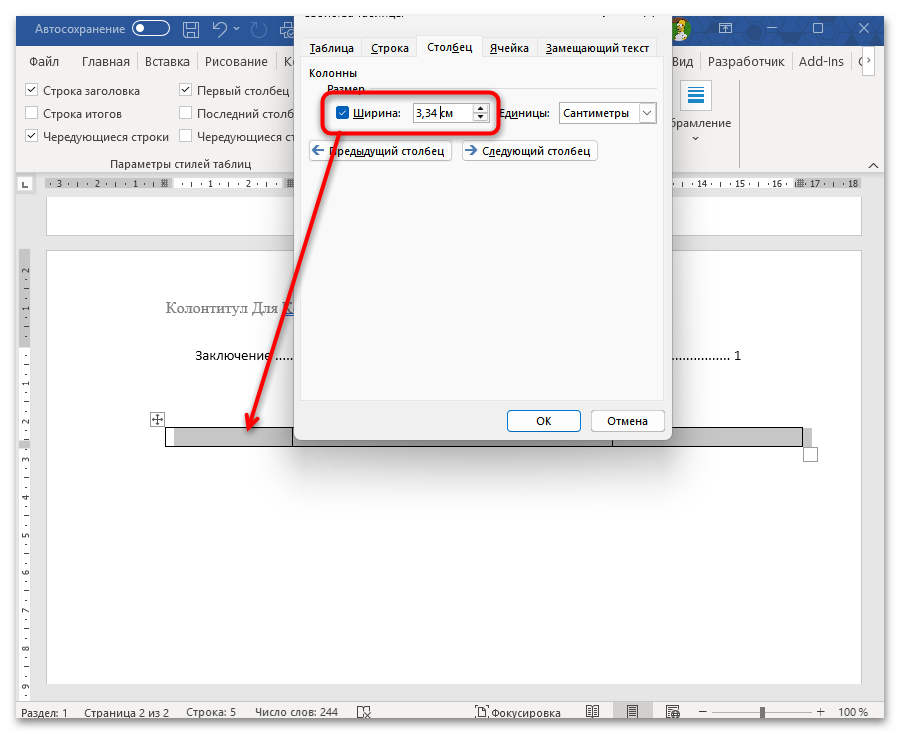Click the Redo icon in title bar
The height and width of the screenshot is (734, 900).
pyautogui.click(x=259, y=29)
